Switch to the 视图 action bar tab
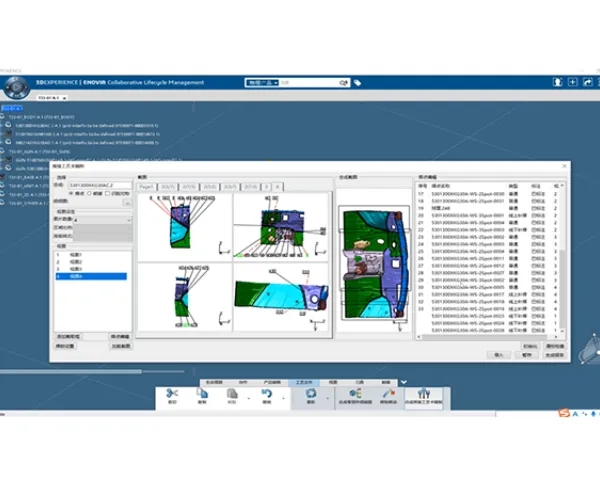This screenshot has height=480, width=600. [333, 382]
